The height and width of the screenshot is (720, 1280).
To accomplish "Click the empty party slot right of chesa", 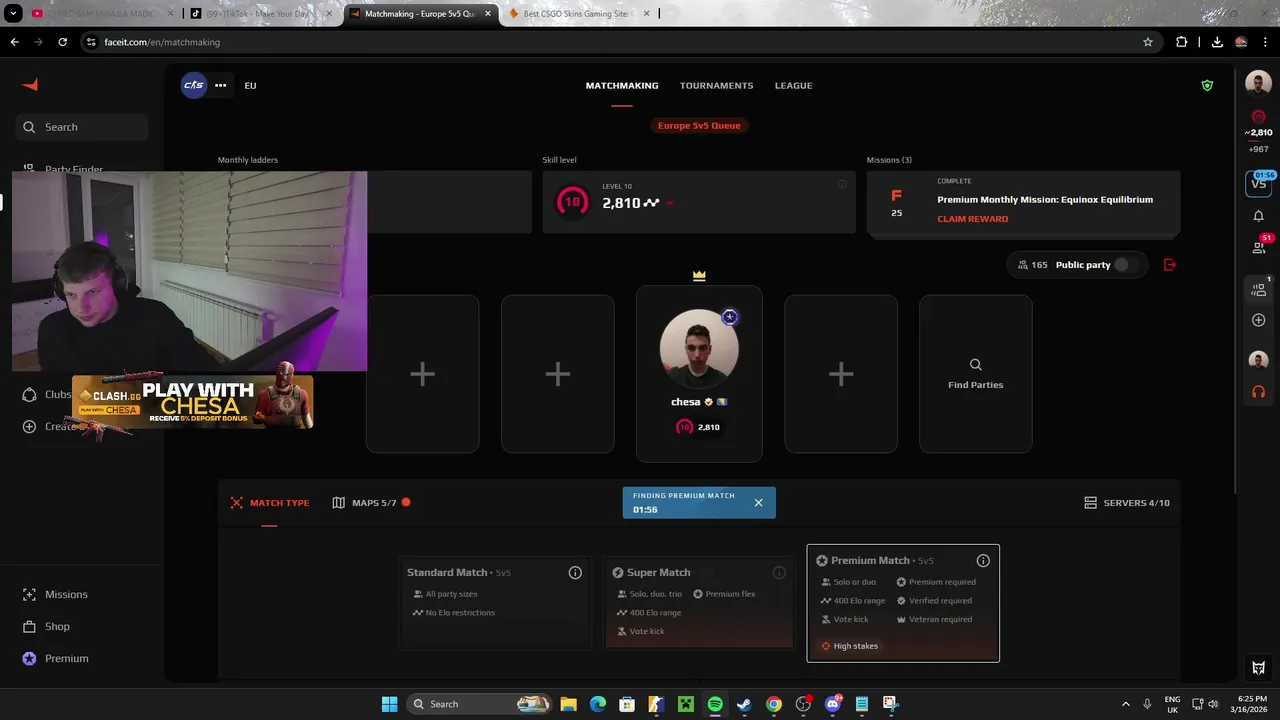I will 841,374.
